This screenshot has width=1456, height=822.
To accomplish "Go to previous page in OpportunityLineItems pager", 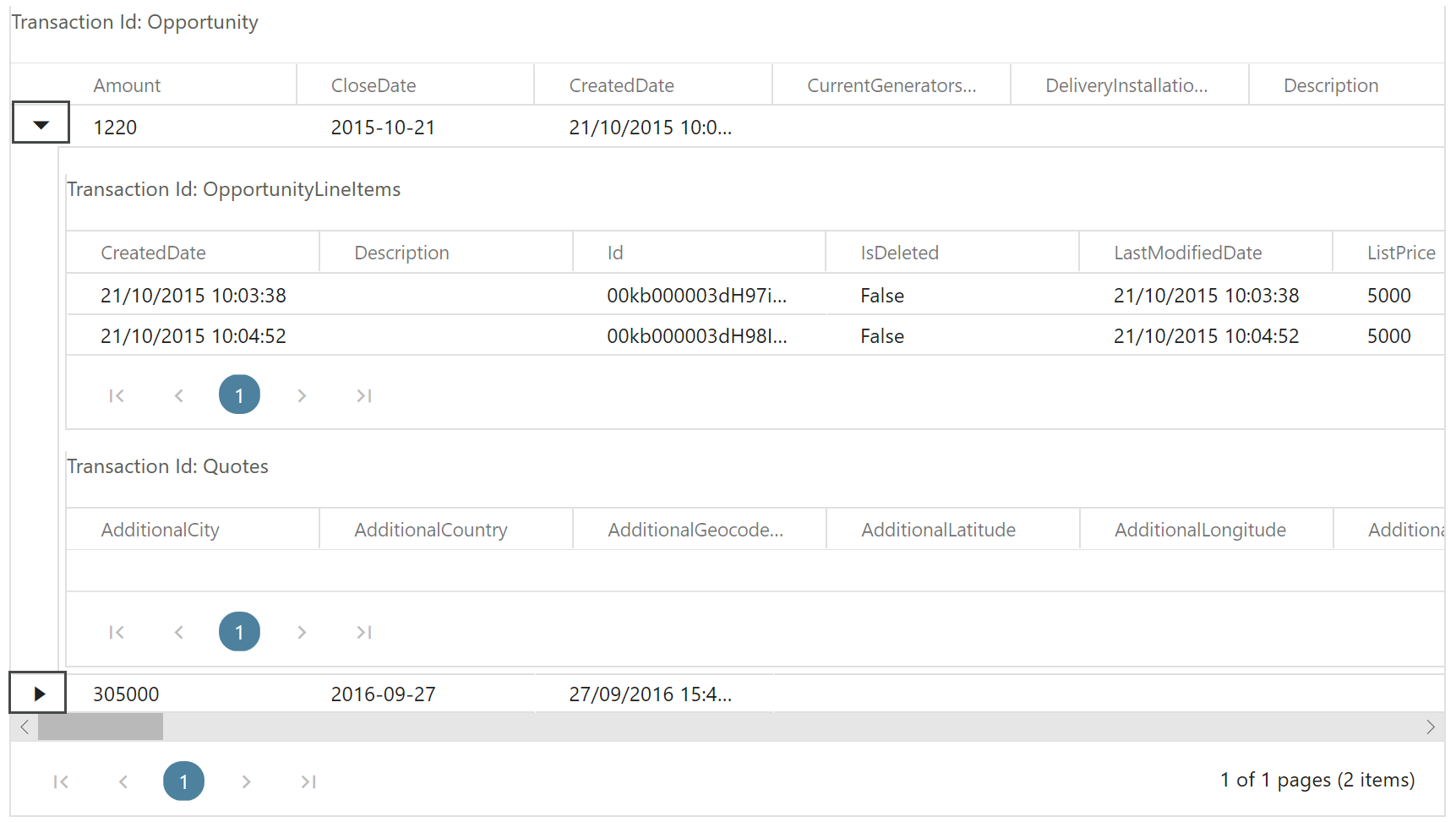I will click(178, 395).
